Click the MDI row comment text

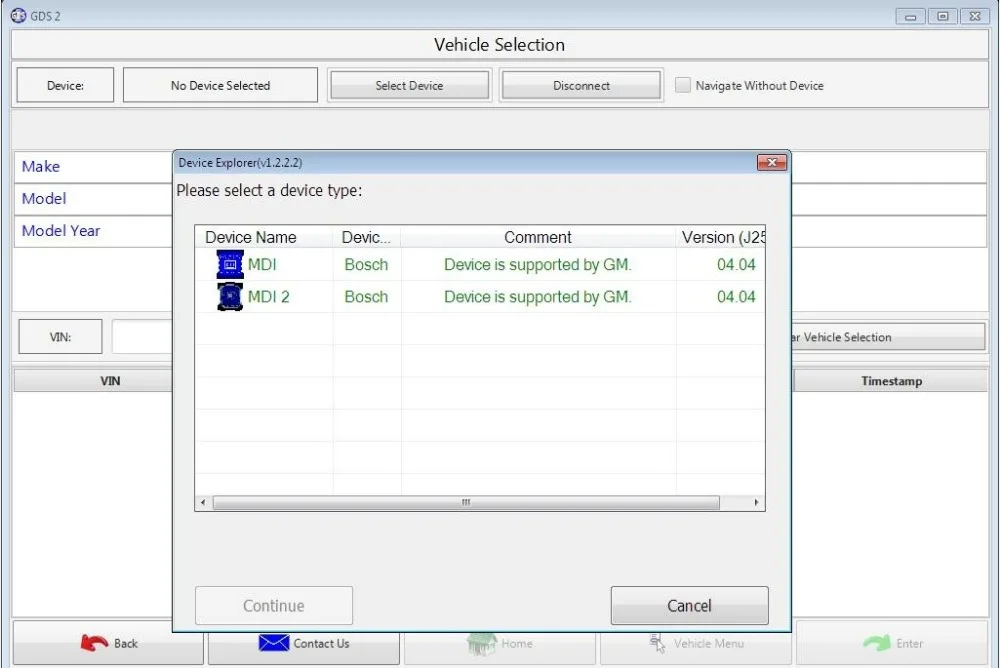[x=538, y=264]
